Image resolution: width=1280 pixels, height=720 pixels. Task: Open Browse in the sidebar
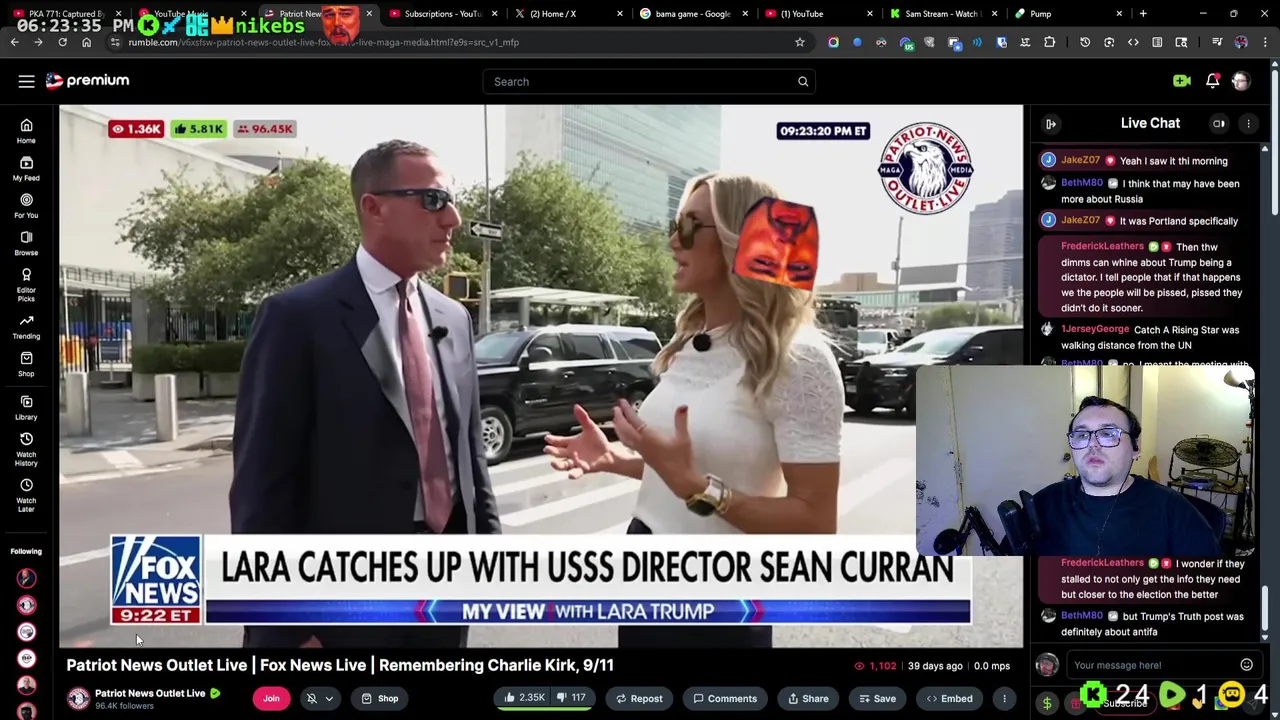pyautogui.click(x=26, y=243)
